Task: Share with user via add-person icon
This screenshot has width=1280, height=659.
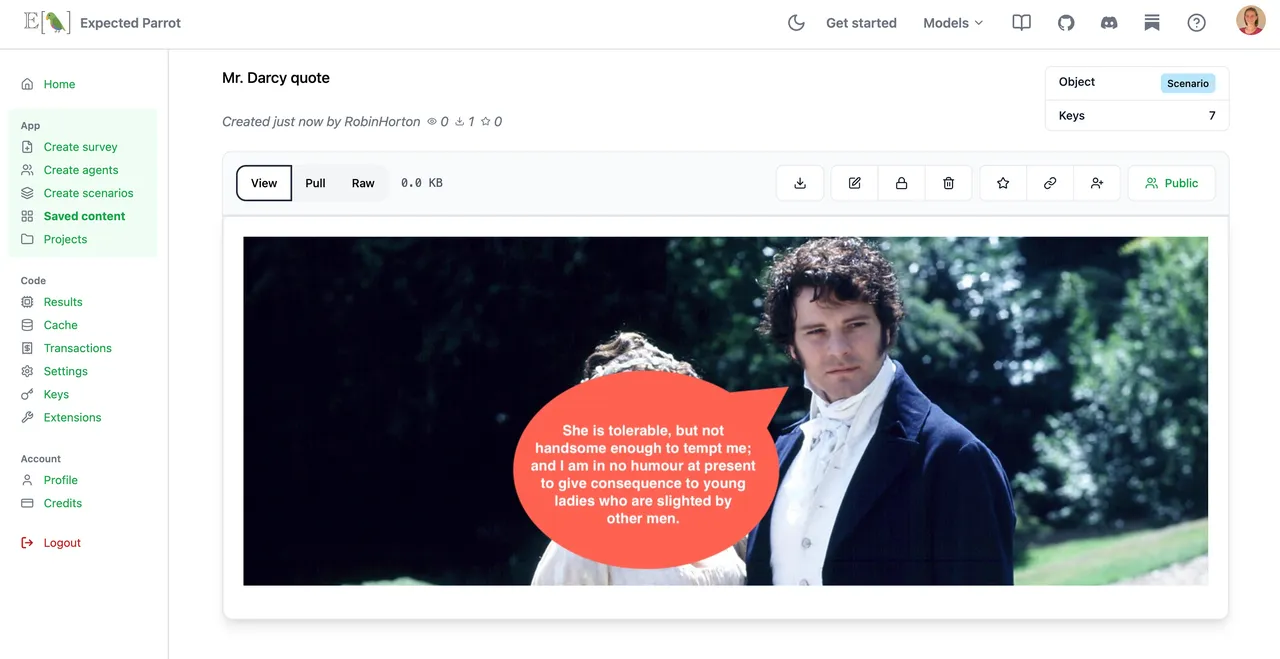Action: tap(1097, 183)
